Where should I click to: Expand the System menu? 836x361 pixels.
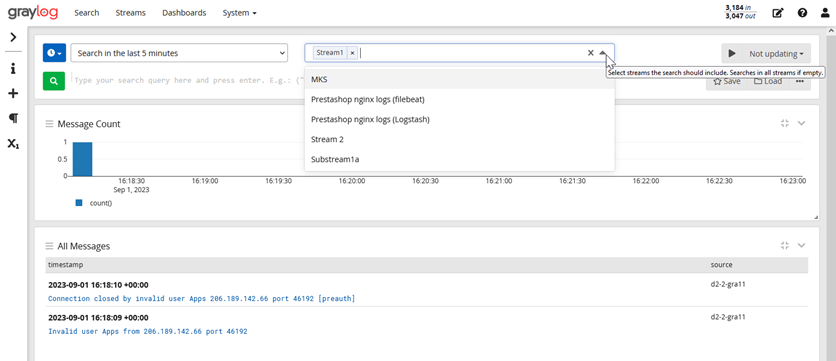pos(239,13)
